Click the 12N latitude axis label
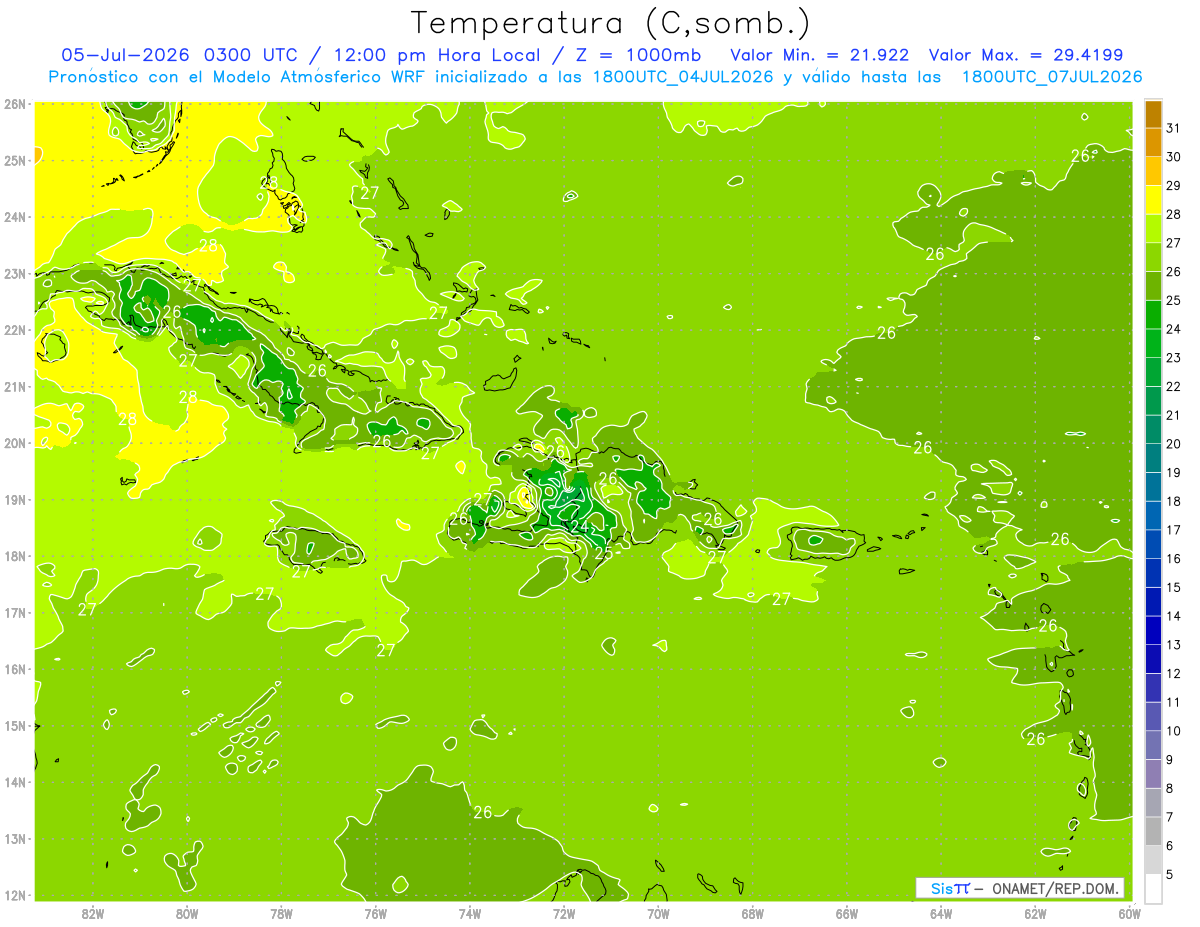This screenshot has width=1200, height=927. 15,895
